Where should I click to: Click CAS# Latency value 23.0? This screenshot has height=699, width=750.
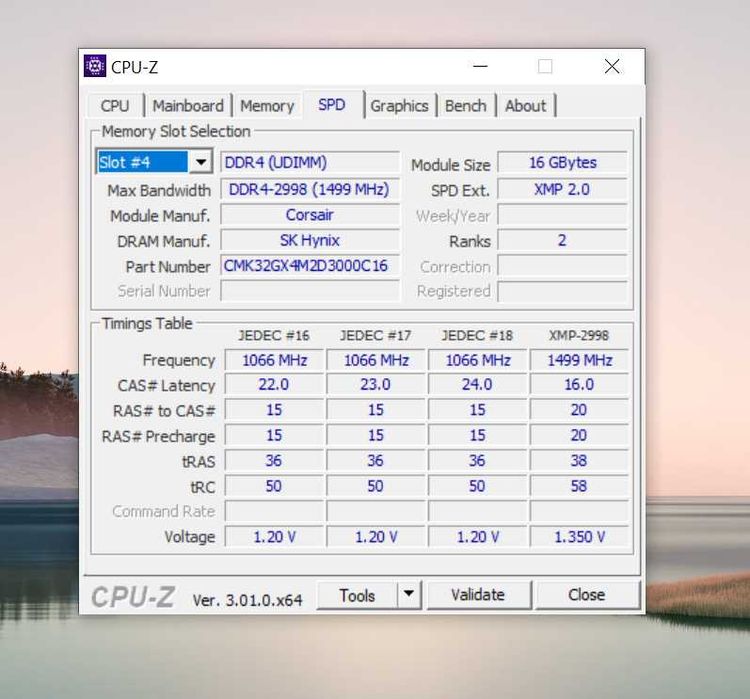coord(376,384)
